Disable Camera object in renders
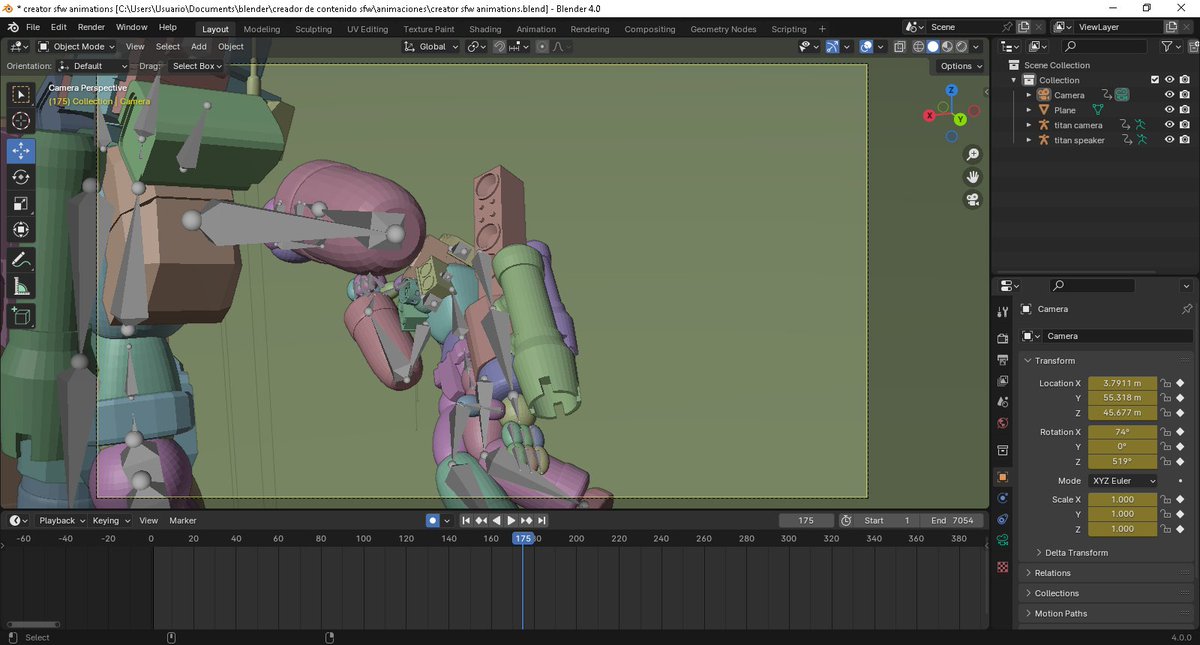The image size is (1200, 645). (x=1184, y=95)
